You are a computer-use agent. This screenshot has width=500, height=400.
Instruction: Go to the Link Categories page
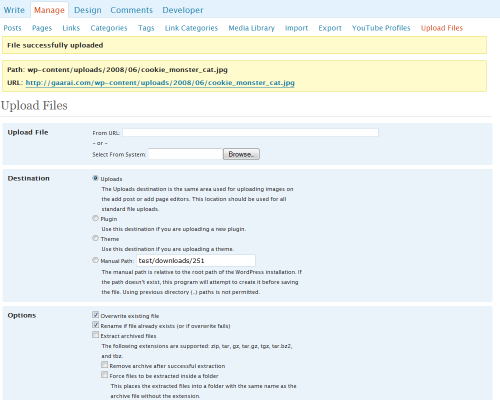coord(191,28)
